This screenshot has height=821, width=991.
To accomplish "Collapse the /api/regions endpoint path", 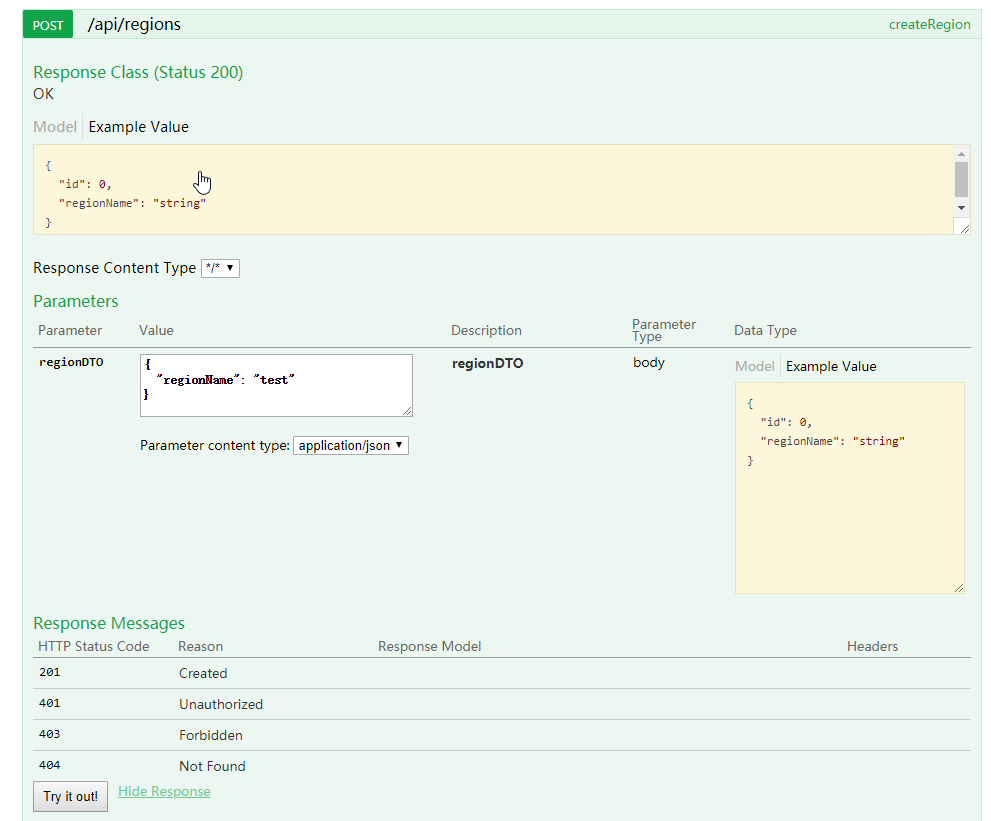I will pos(134,25).
